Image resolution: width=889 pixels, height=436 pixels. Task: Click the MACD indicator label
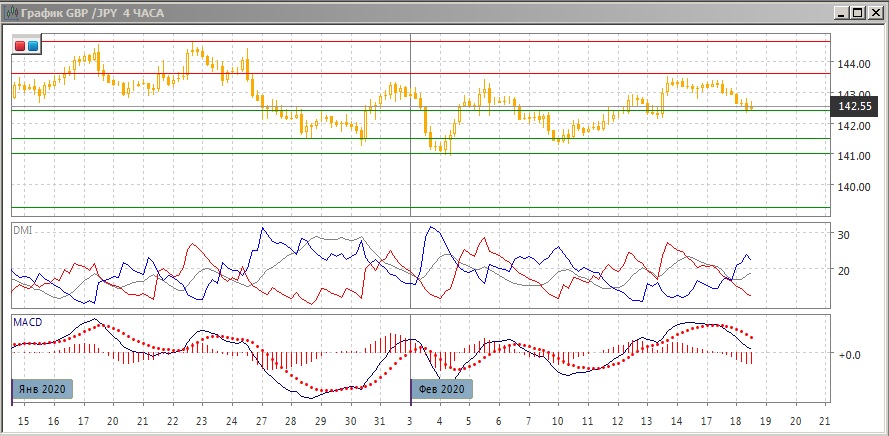point(27,321)
